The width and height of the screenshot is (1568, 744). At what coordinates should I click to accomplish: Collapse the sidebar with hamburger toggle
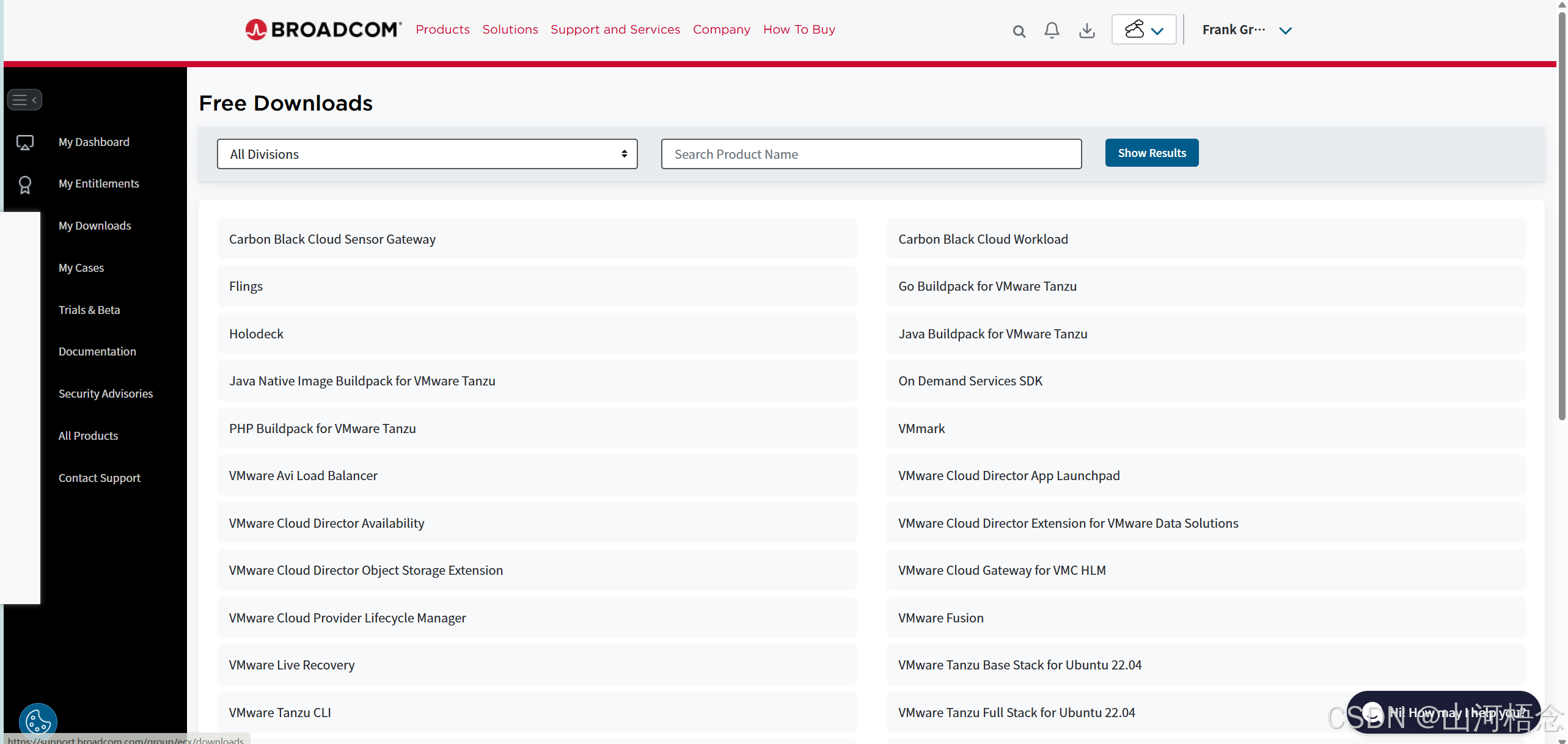pyautogui.click(x=24, y=100)
